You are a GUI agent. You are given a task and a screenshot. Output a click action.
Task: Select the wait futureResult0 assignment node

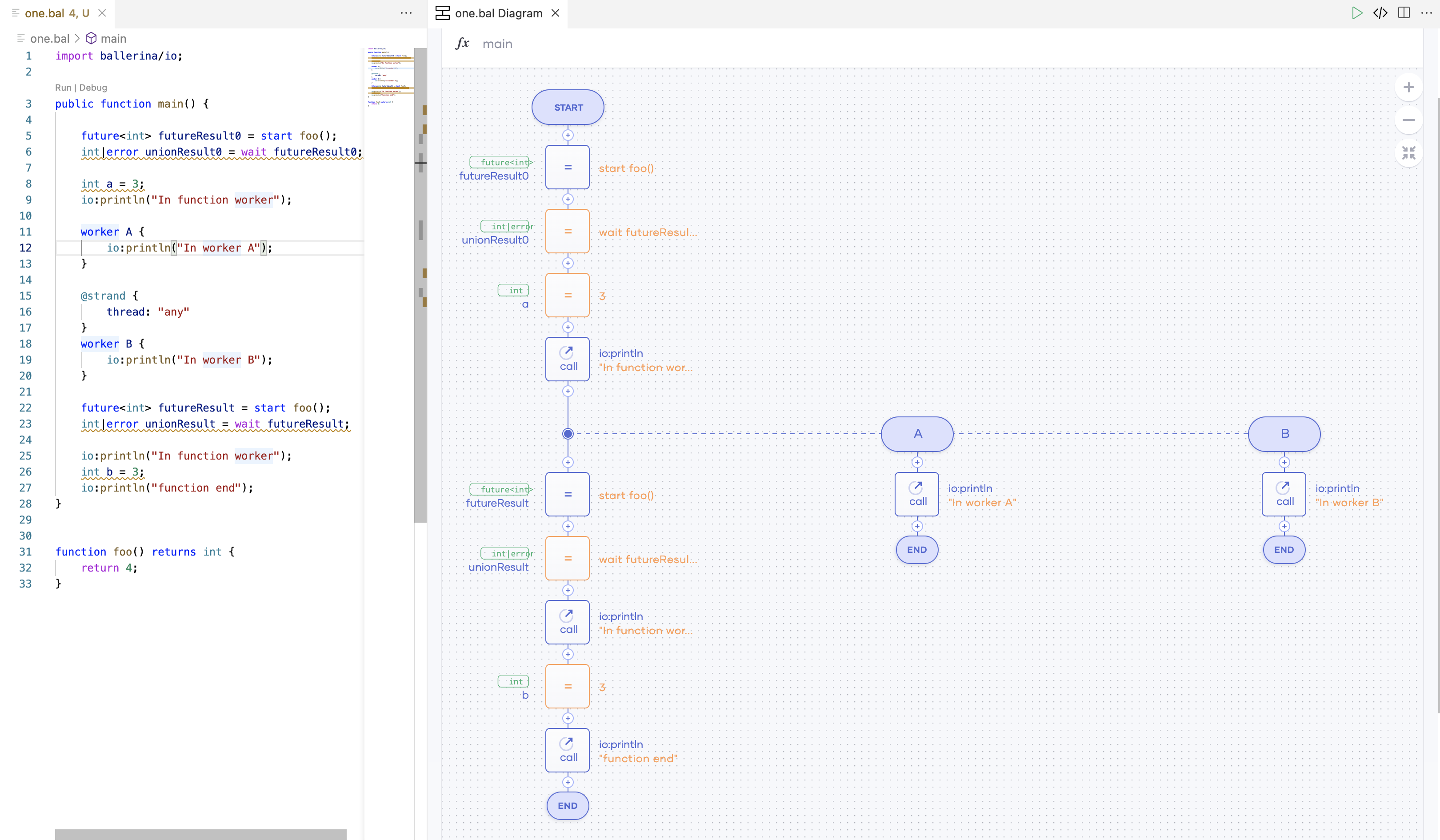(x=568, y=231)
